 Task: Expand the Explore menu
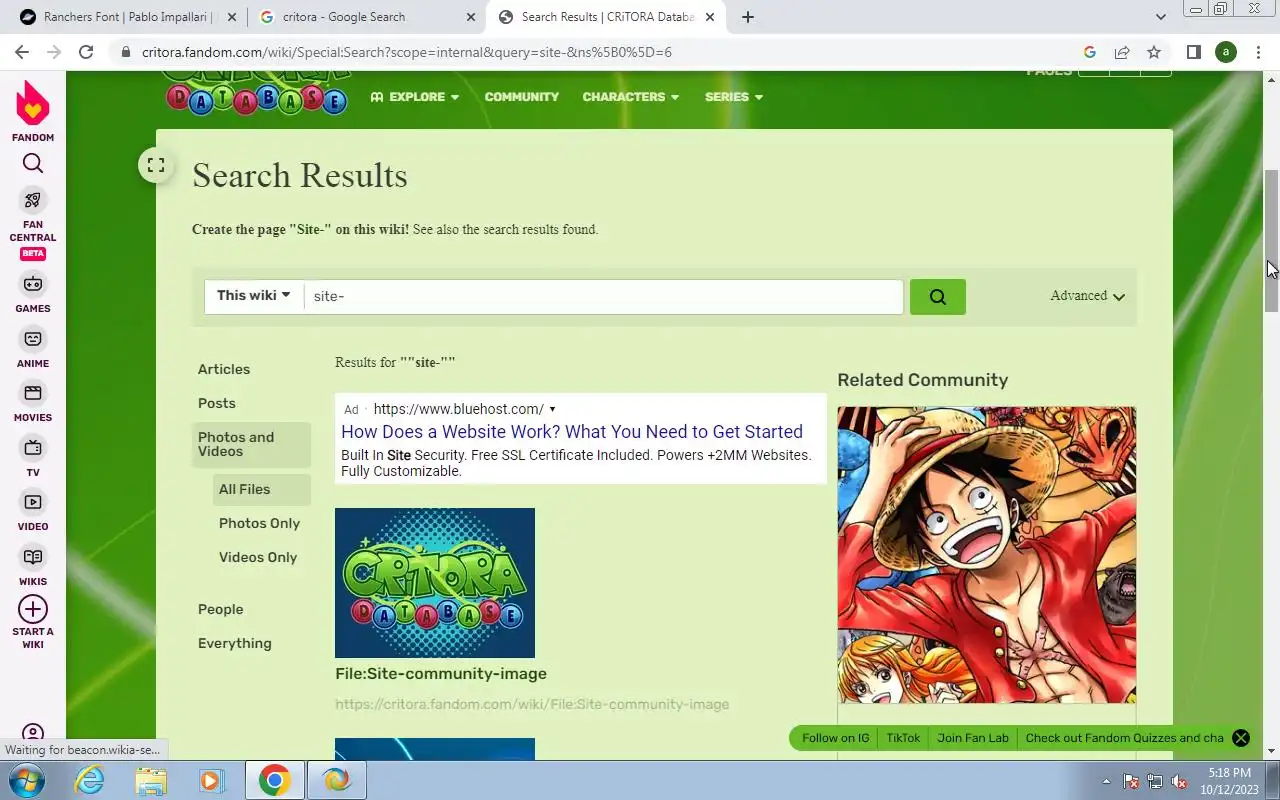click(x=415, y=97)
